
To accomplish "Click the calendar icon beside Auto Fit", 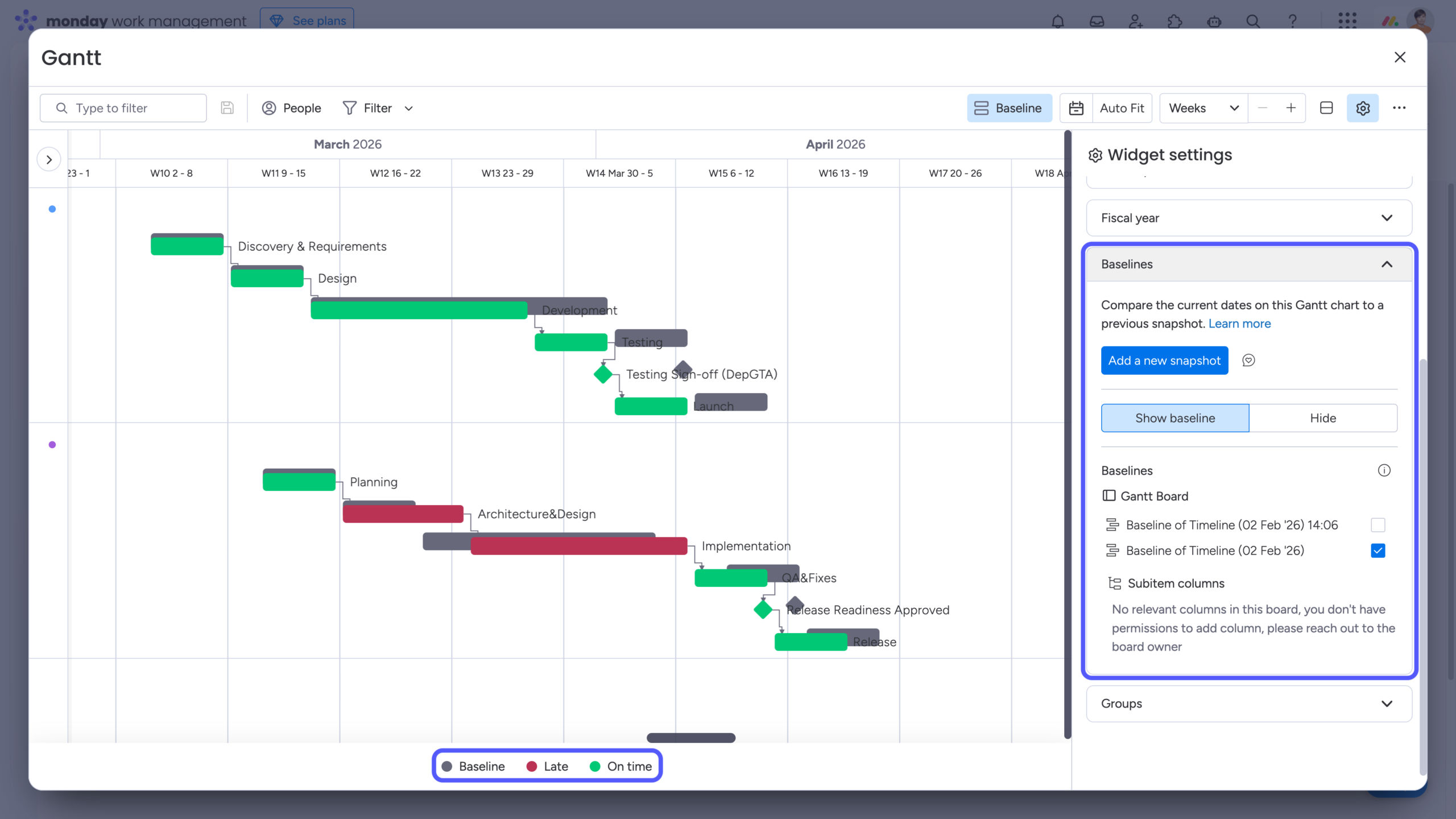I will point(1076,107).
